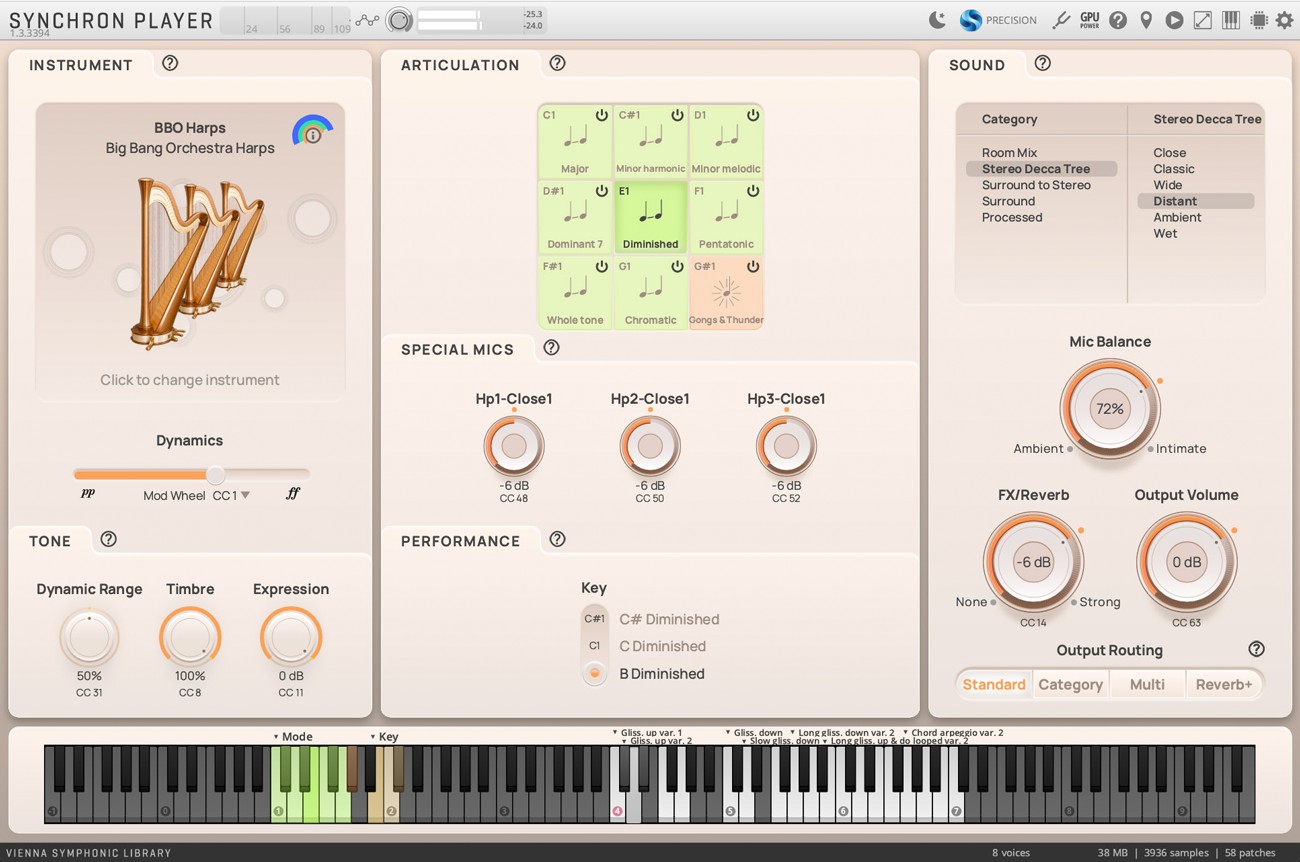Toggle power for the Minor melodic articulation

pos(753,115)
